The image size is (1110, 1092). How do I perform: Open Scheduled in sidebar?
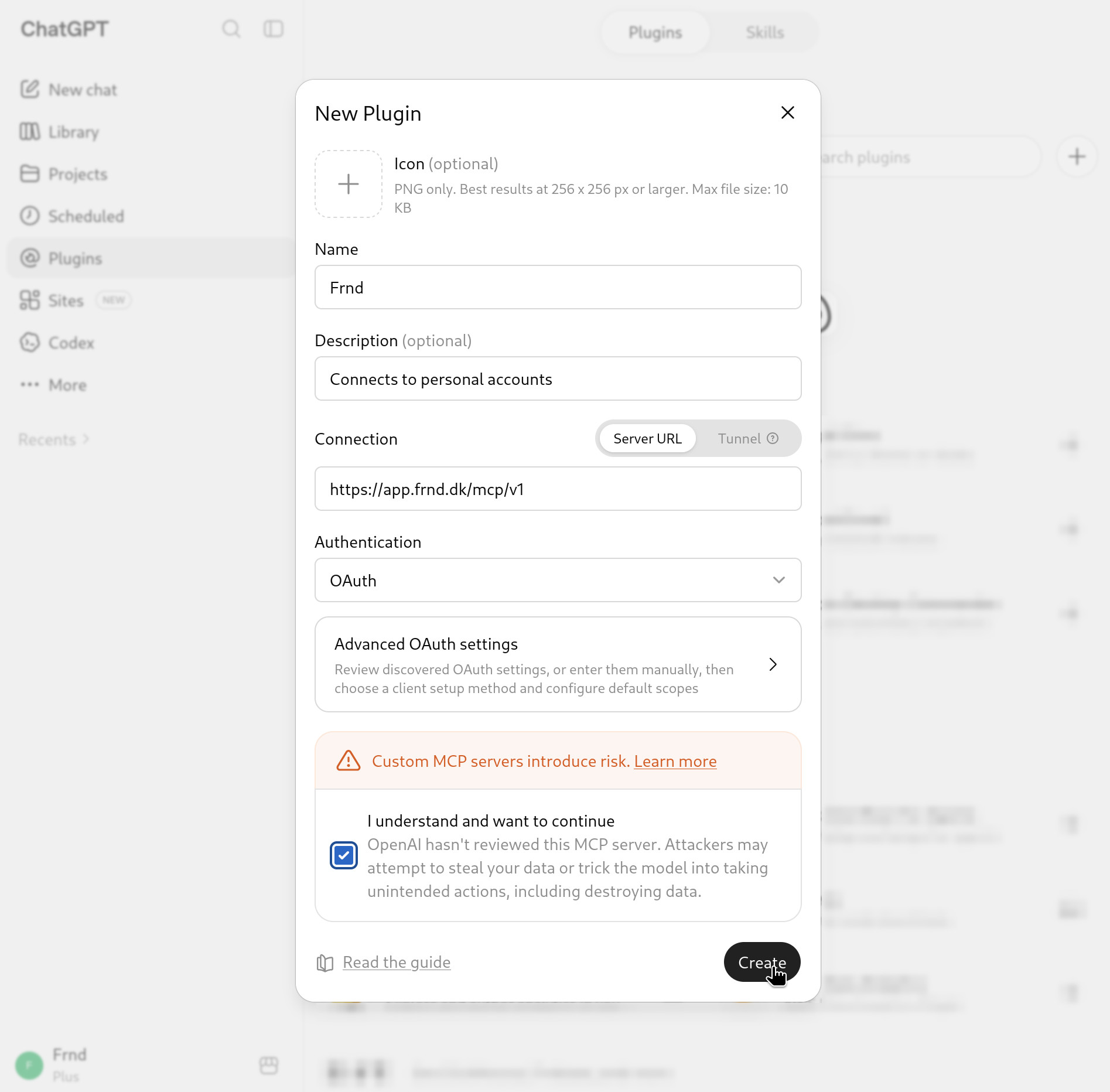click(x=151, y=216)
